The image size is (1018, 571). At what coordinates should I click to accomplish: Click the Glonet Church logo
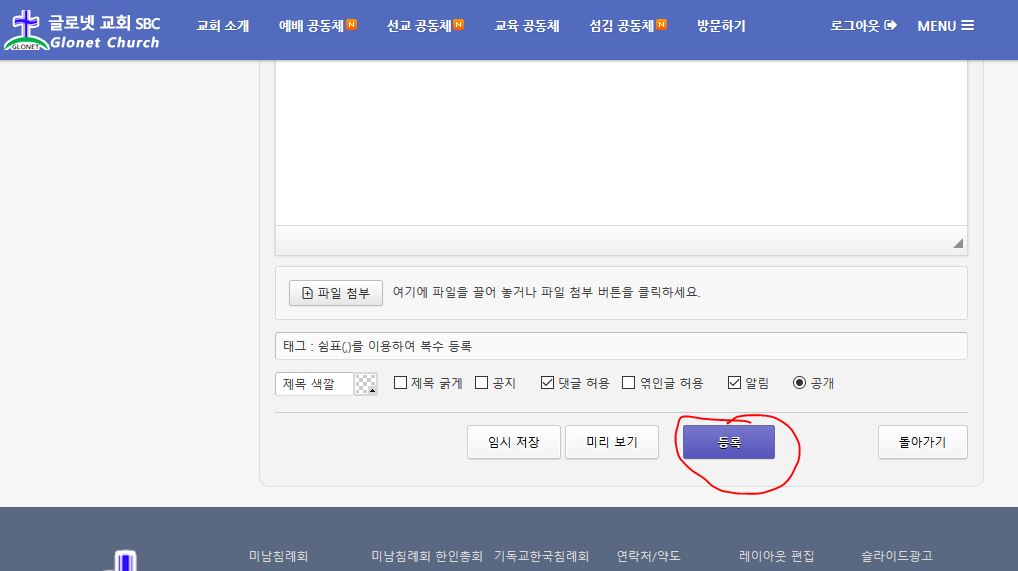(x=82, y=31)
